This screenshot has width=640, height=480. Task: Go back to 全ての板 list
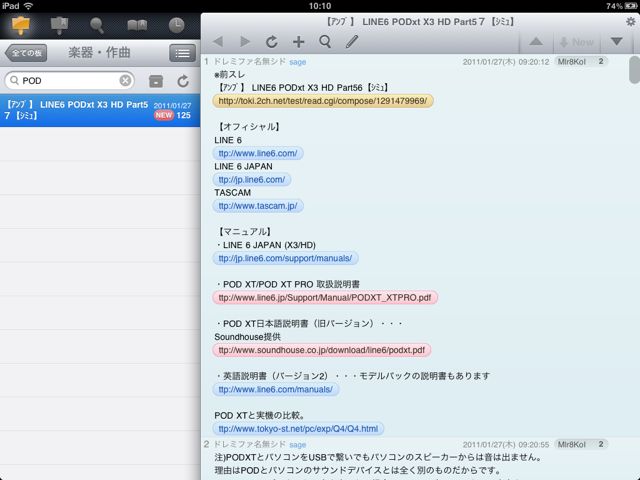(x=26, y=53)
